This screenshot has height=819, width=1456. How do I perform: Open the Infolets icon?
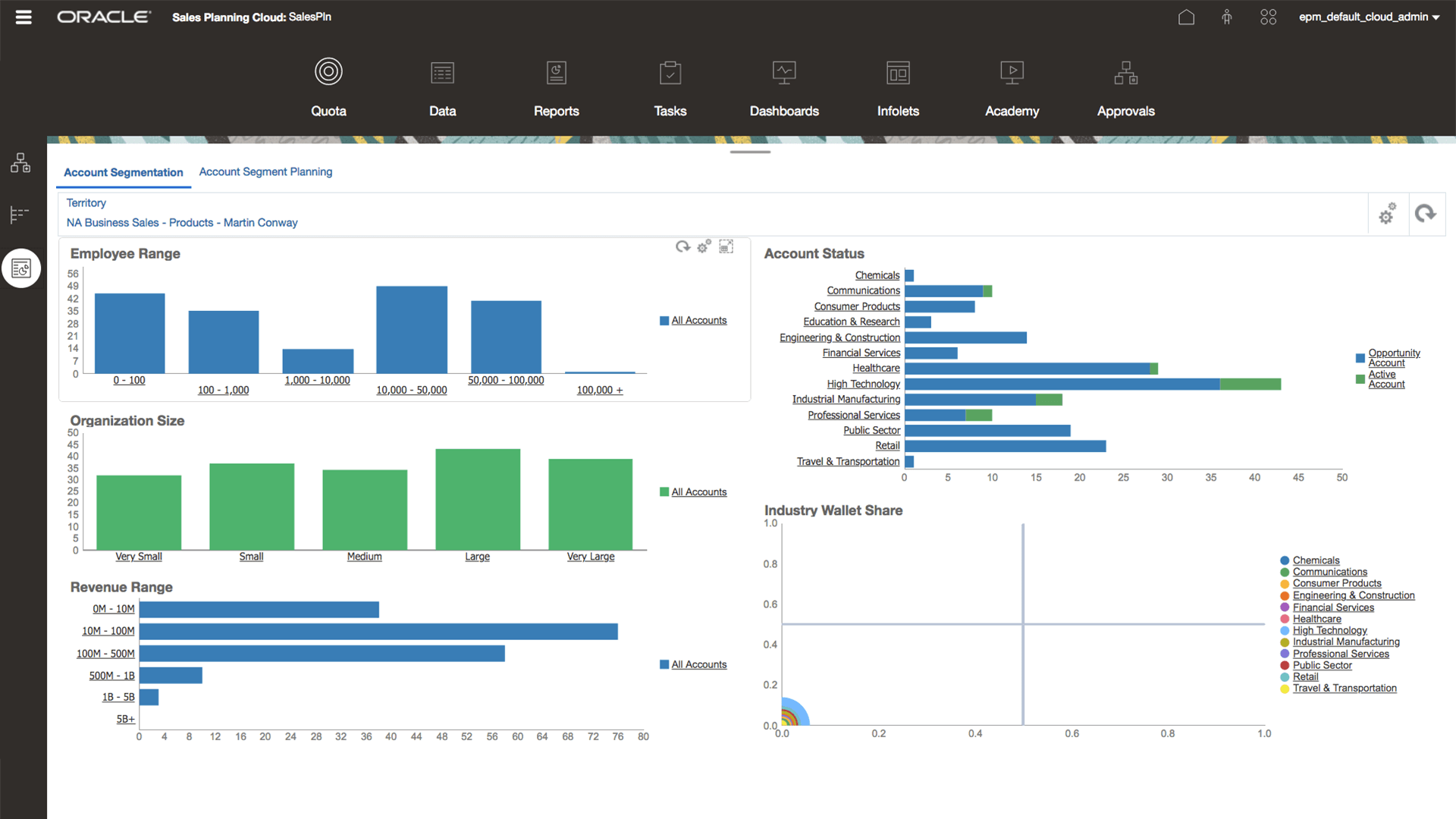point(898,72)
